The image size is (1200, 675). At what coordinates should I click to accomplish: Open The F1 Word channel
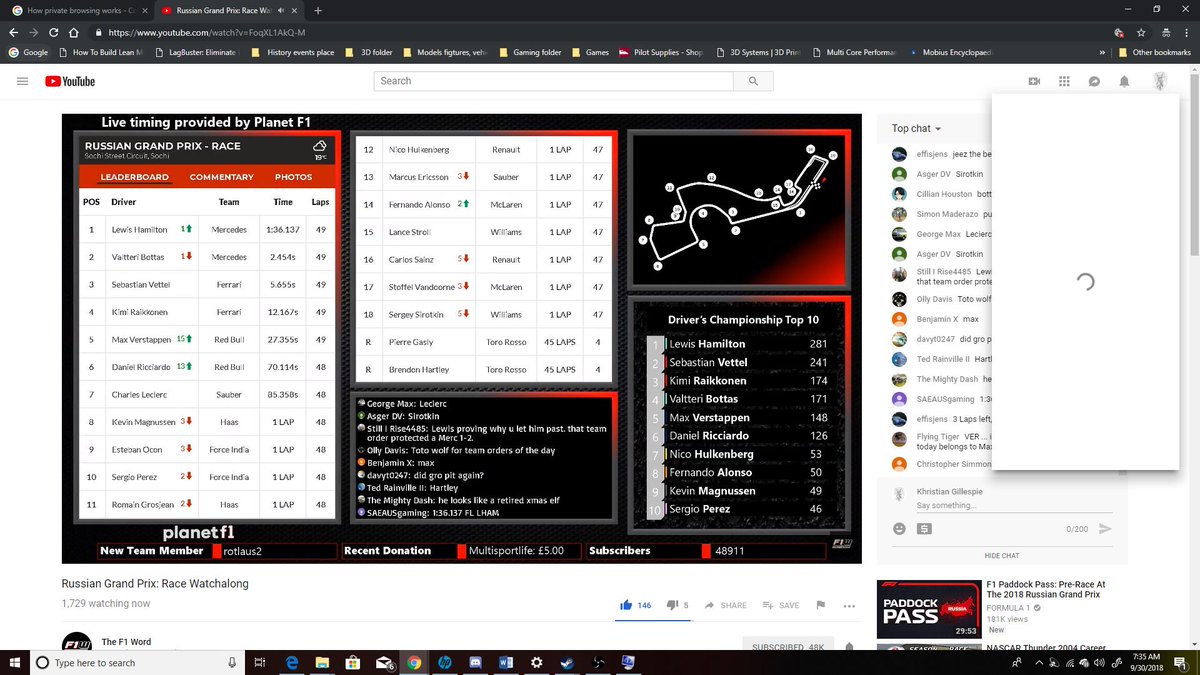pos(126,642)
